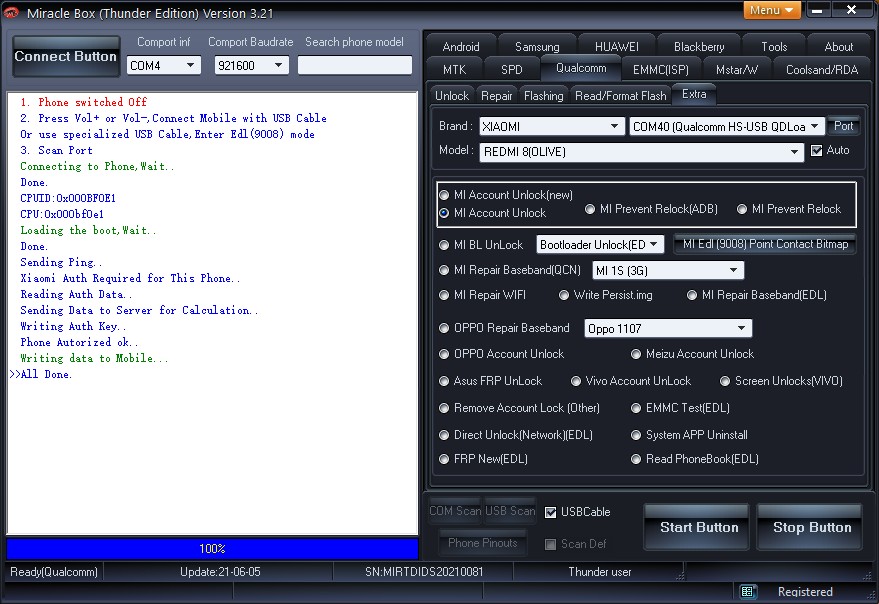Switch to the EMMC(ISP) tab
The width and height of the screenshot is (879, 604).
click(660, 70)
